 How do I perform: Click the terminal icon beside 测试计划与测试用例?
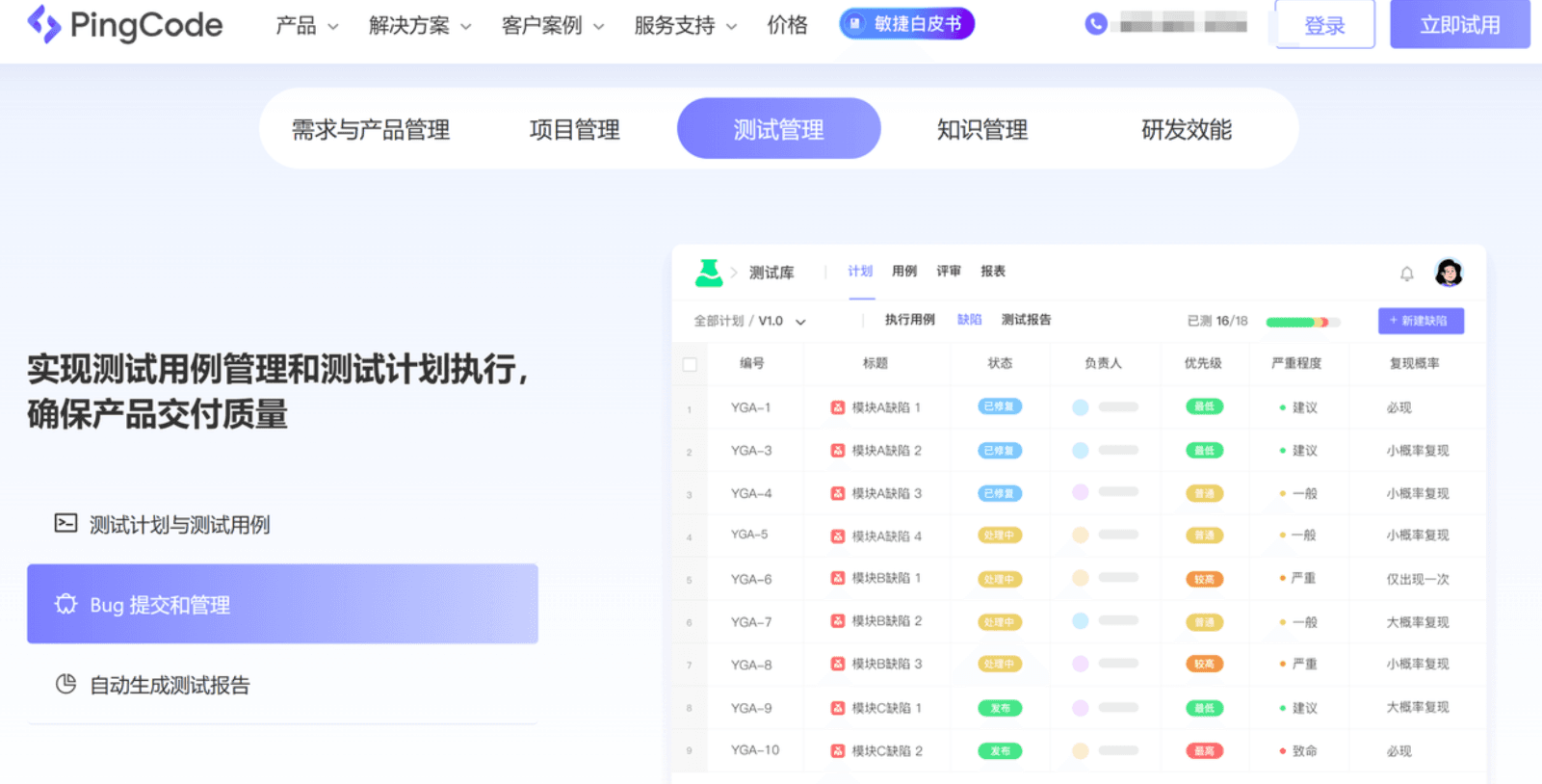click(x=65, y=524)
